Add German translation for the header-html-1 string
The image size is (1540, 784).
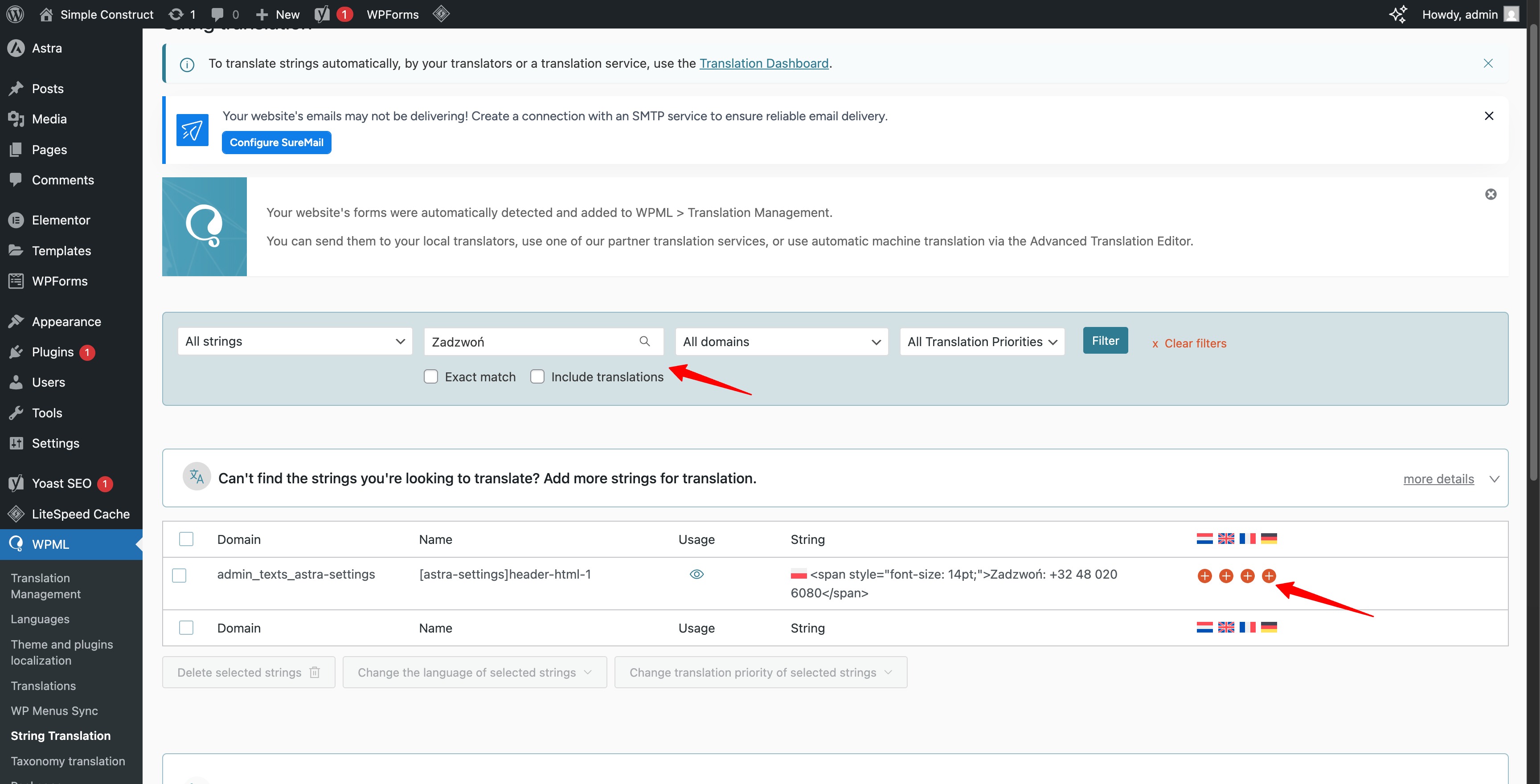[1269, 576]
